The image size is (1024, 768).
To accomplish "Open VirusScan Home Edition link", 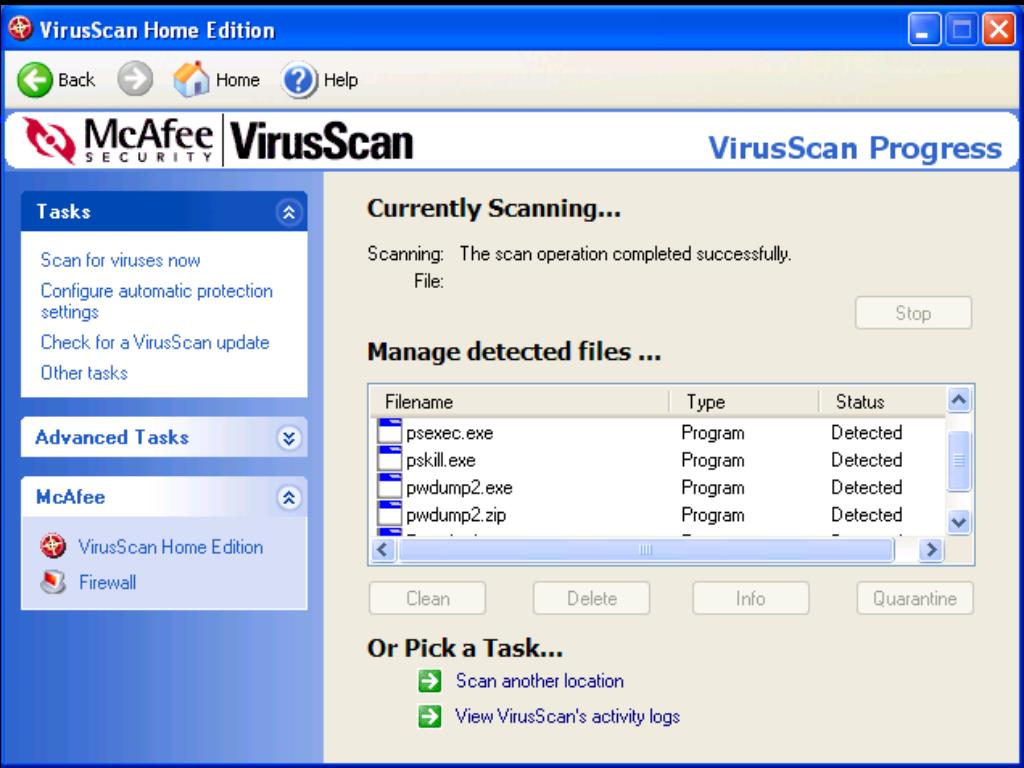I will pos(170,547).
